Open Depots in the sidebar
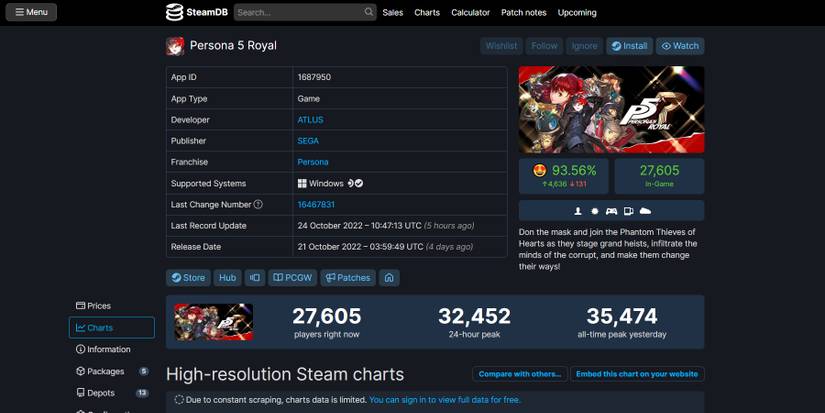Screen dimensions: 825x413 tap(112, 393)
